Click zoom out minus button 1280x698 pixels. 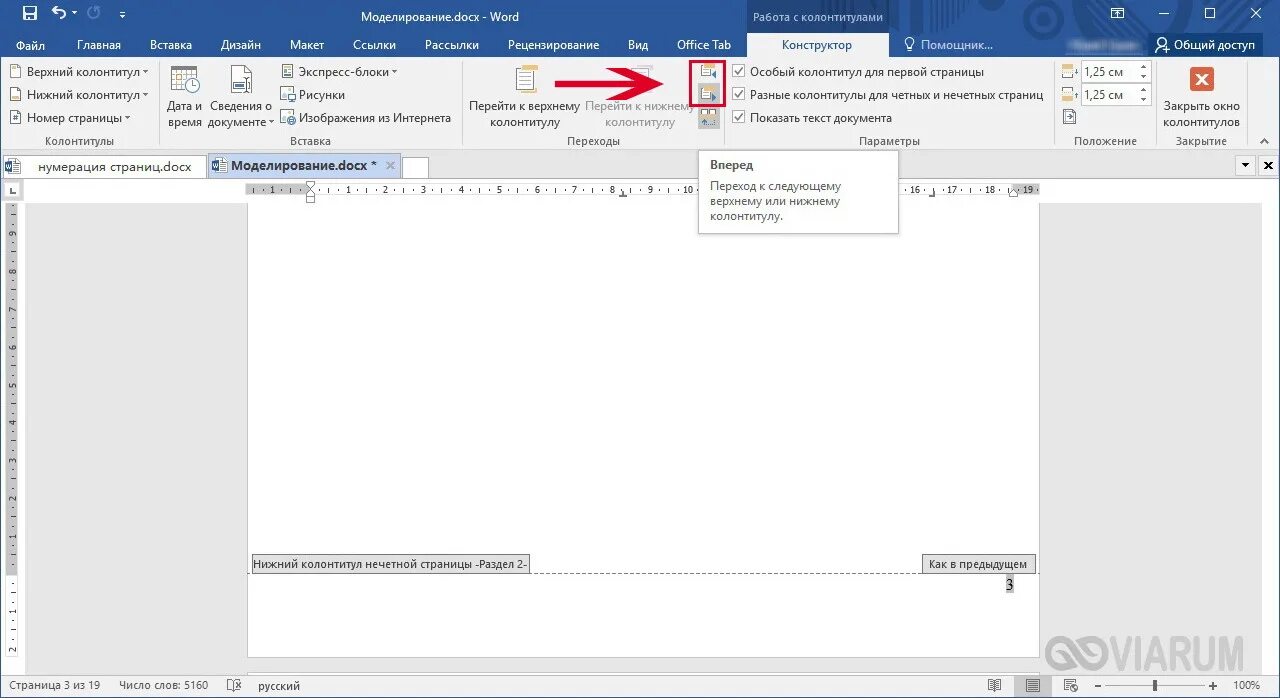pos(1099,686)
